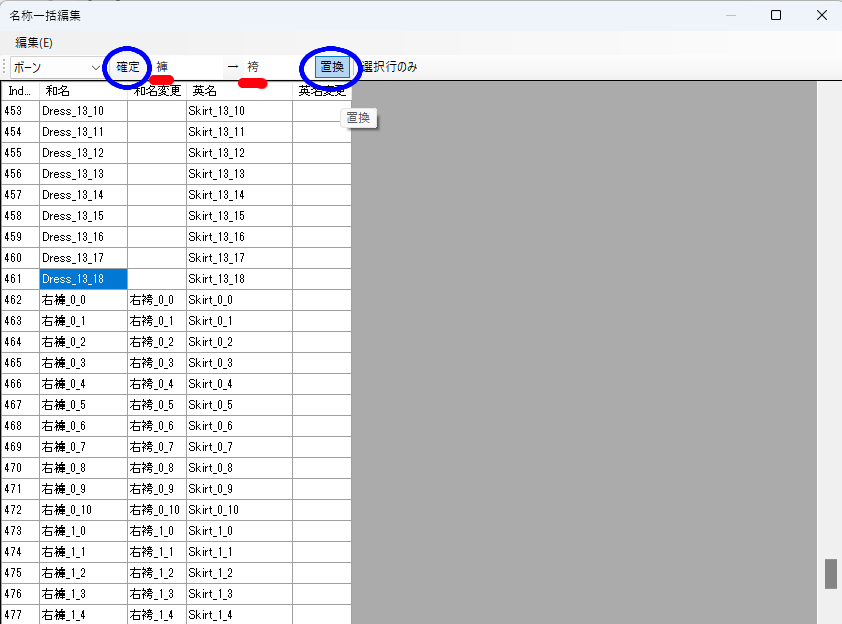Click the search text field containing 褲
The height and width of the screenshot is (624, 842).
coord(188,67)
